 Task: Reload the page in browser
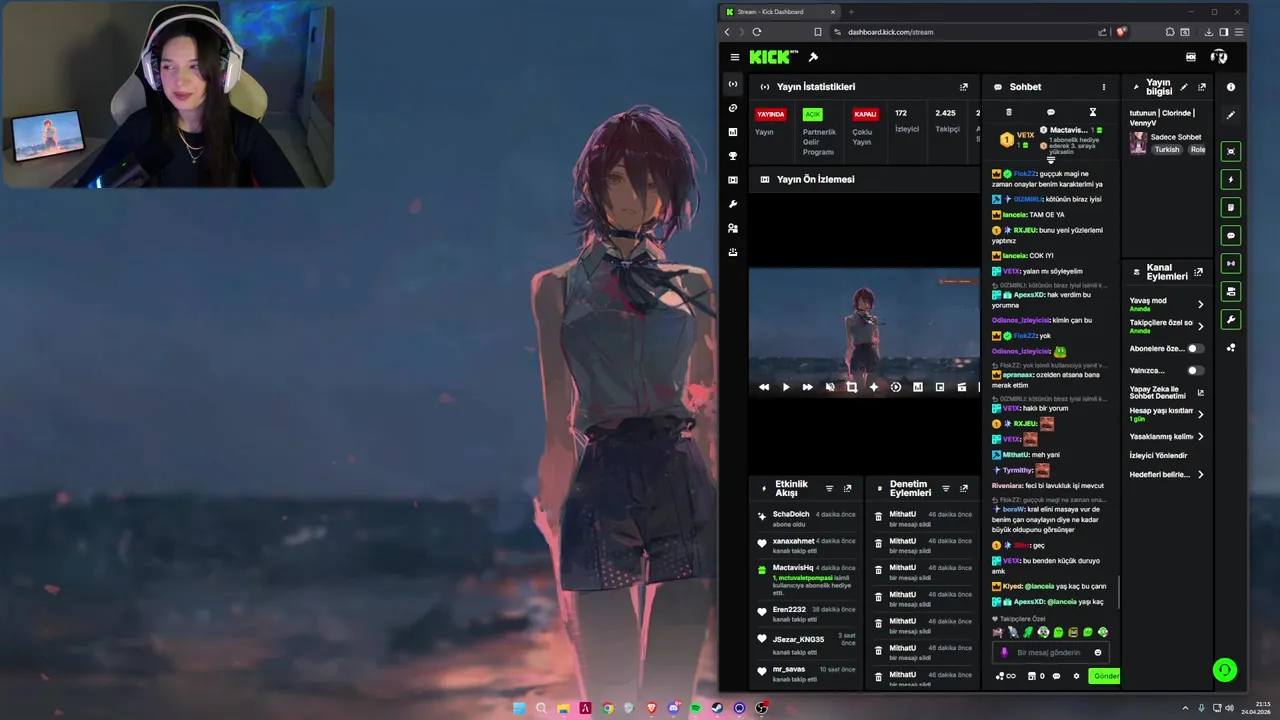757,32
